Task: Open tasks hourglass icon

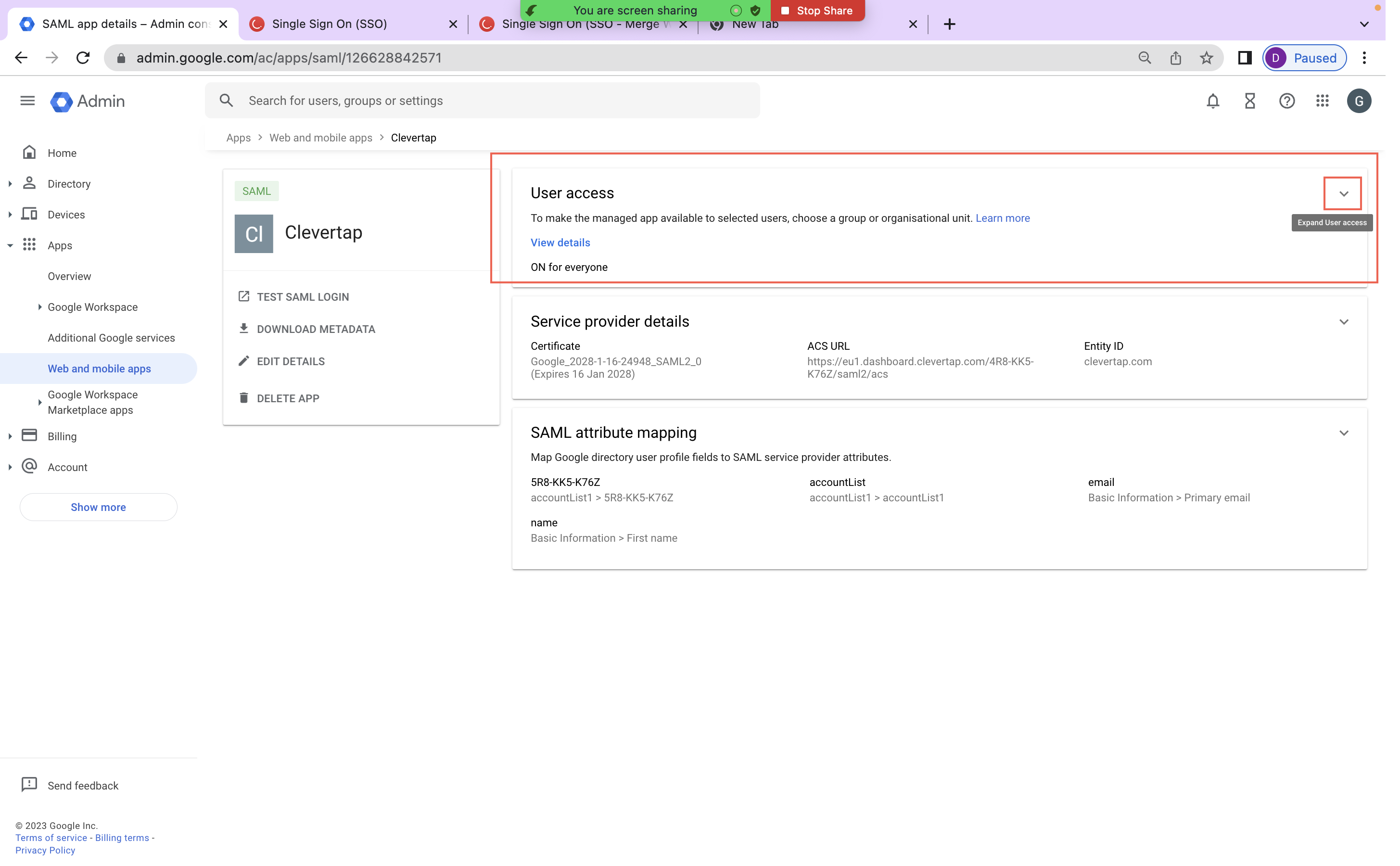Action: pos(1249,101)
